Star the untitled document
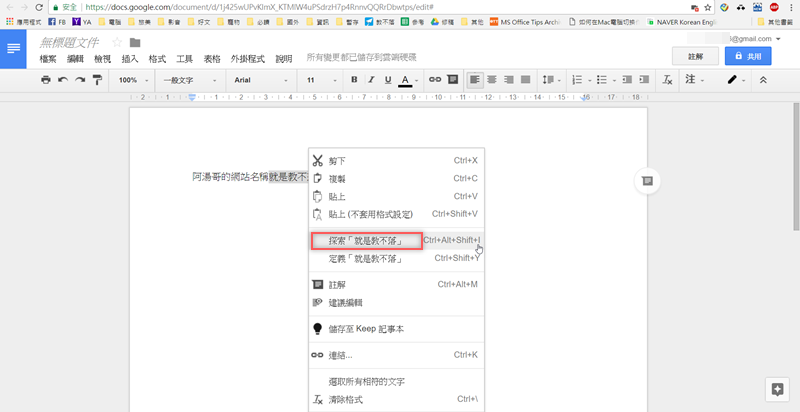Viewport: 800px width, 412px height. pyautogui.click(x=117, y=42)
